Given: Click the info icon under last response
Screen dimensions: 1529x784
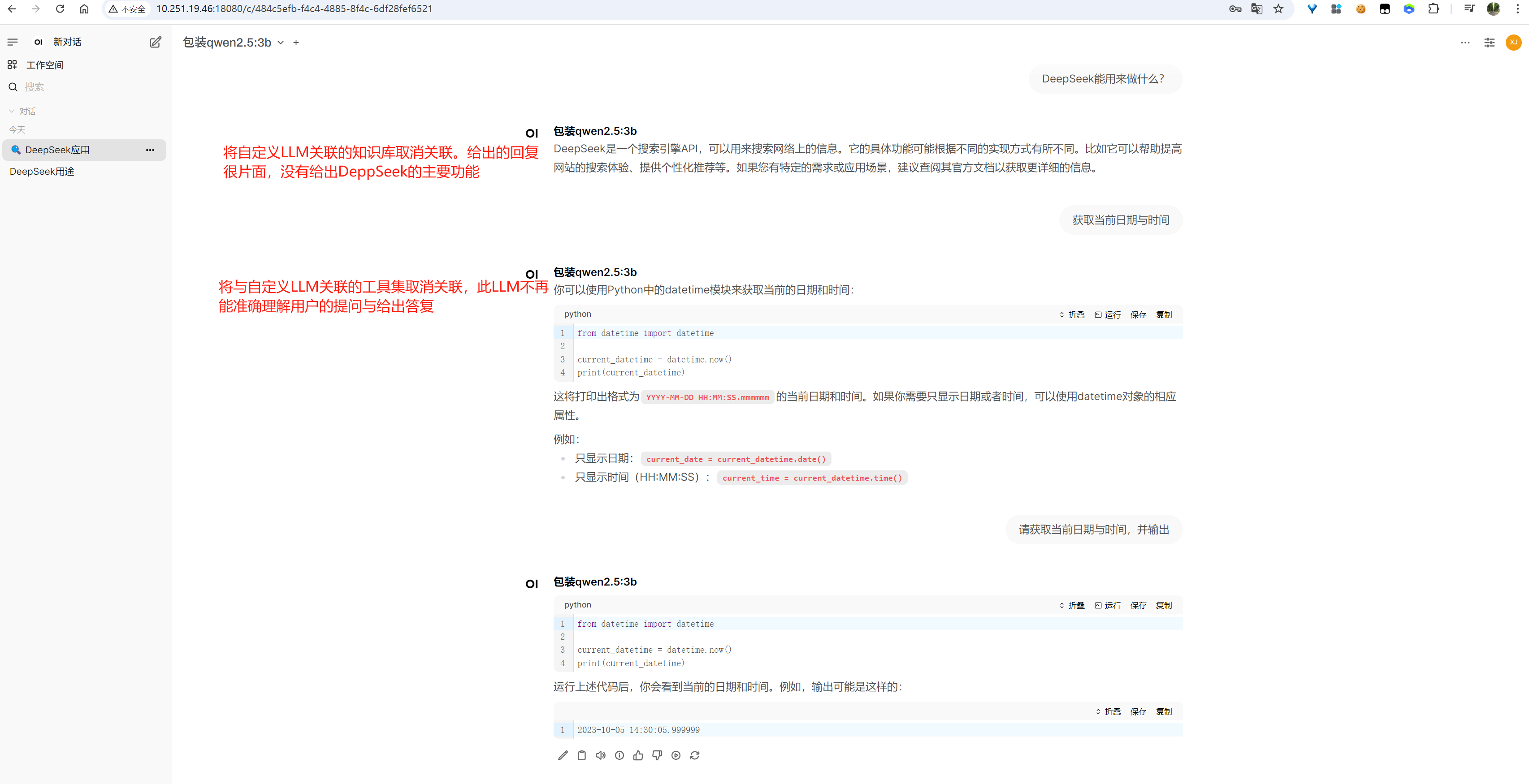Looking at the screenshot, I should [x=619, y=755].
